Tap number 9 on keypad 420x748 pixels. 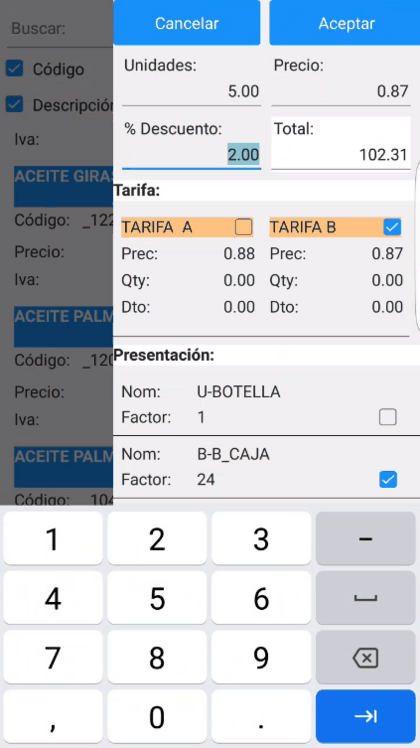(x=261, y=658)
